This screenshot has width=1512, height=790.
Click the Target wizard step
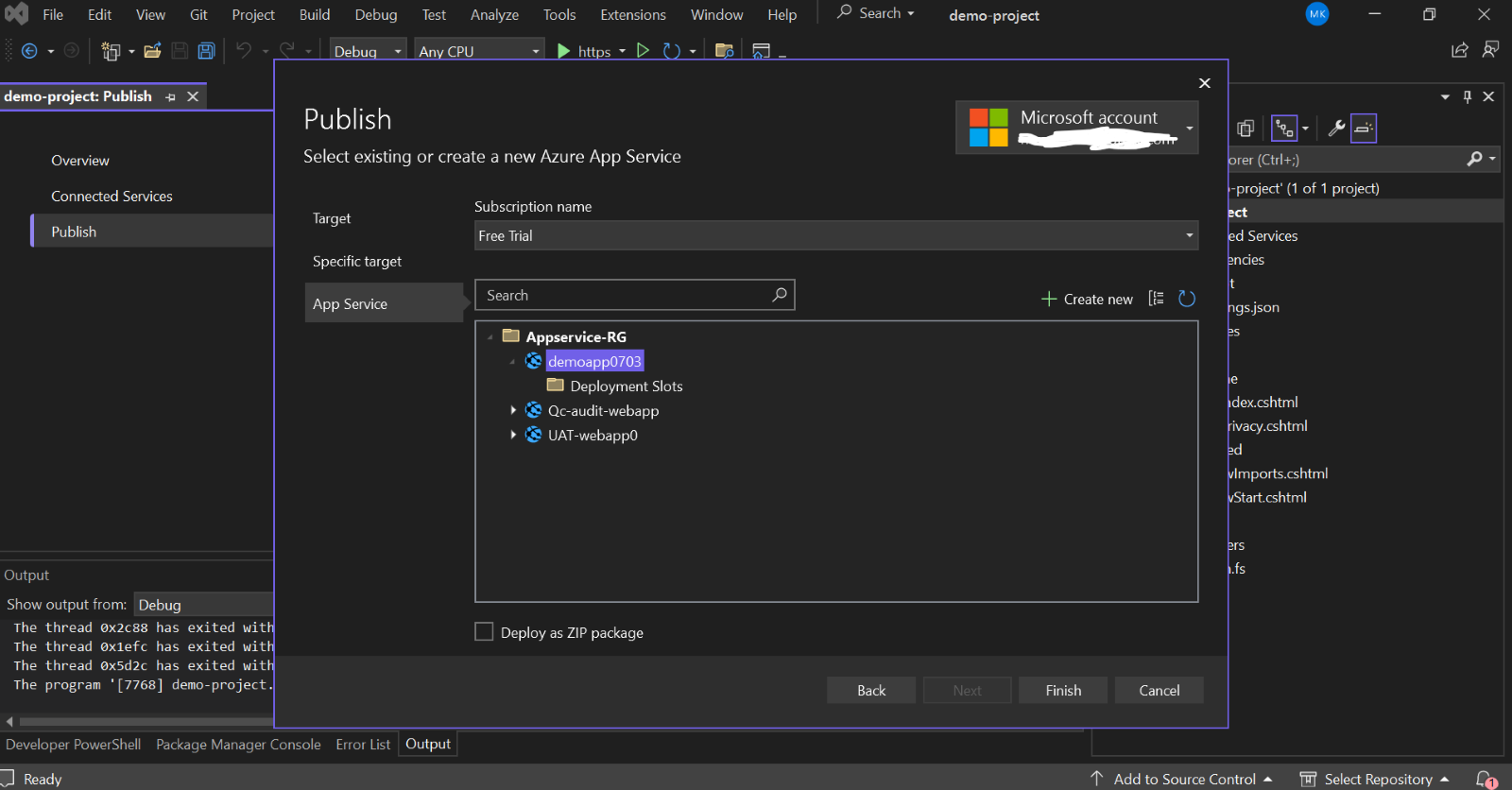332,218
